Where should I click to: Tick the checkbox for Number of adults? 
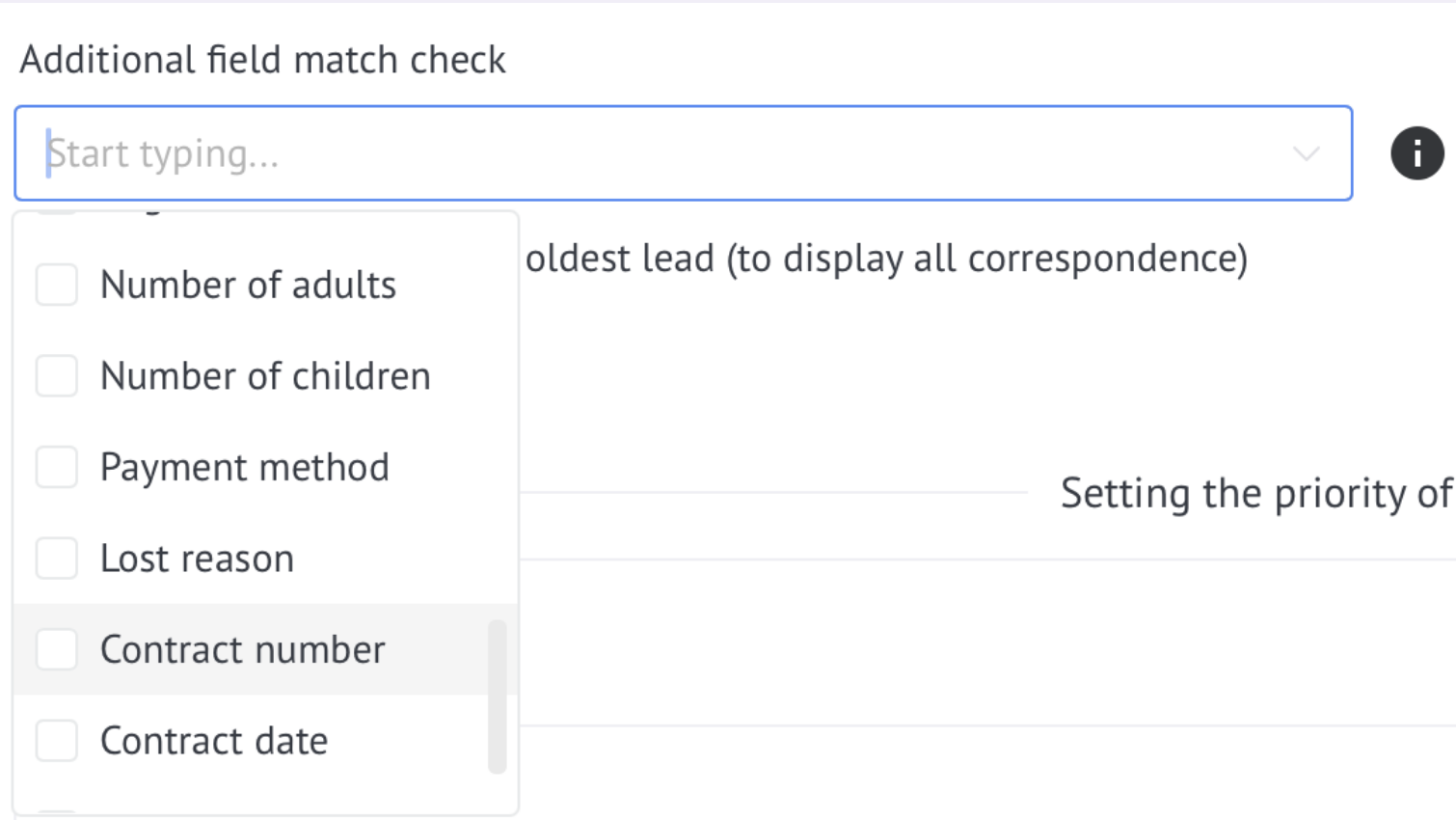(x=57, y=285)
